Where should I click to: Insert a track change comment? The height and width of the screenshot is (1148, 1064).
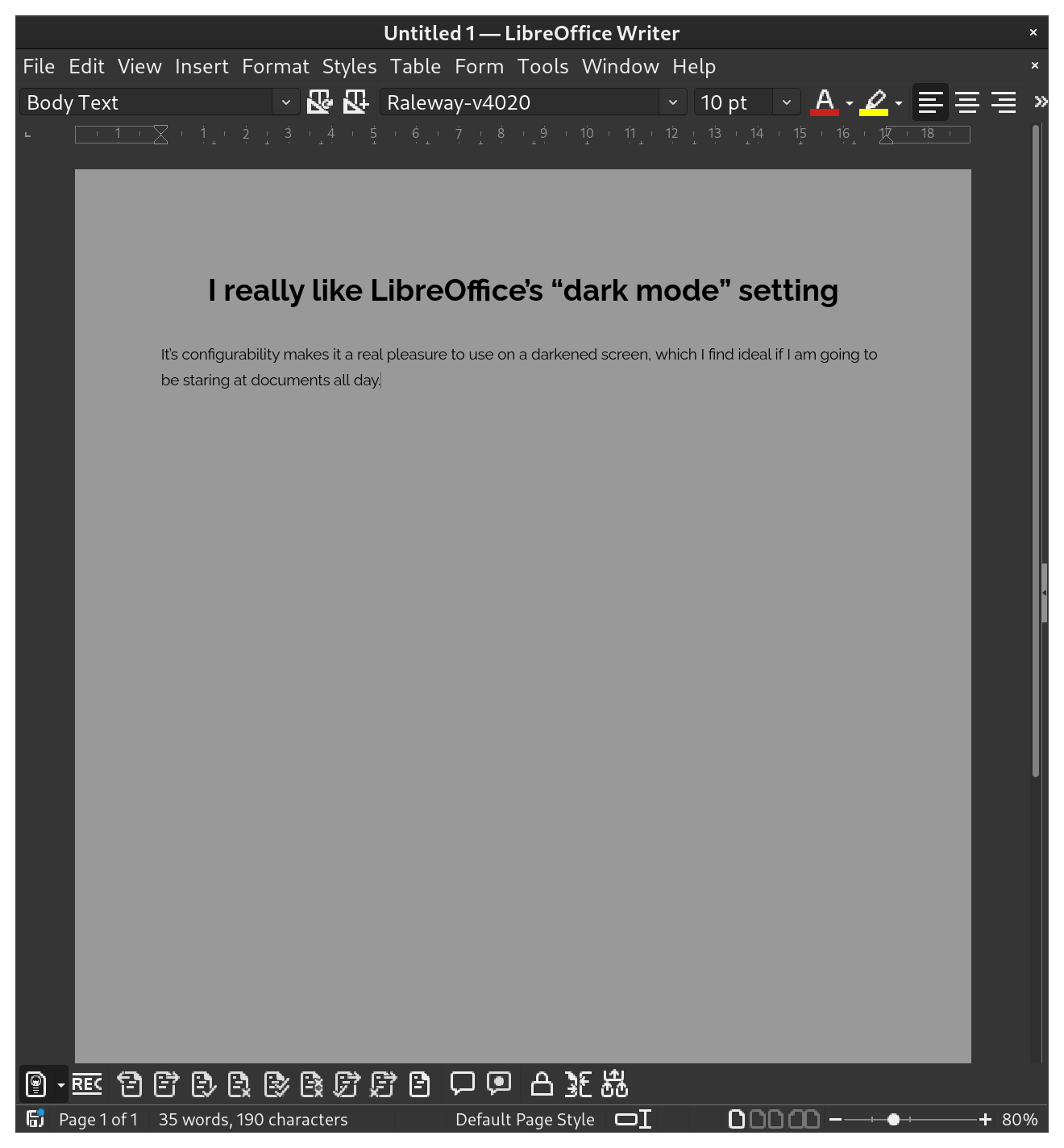click(x=499, y=1084)
